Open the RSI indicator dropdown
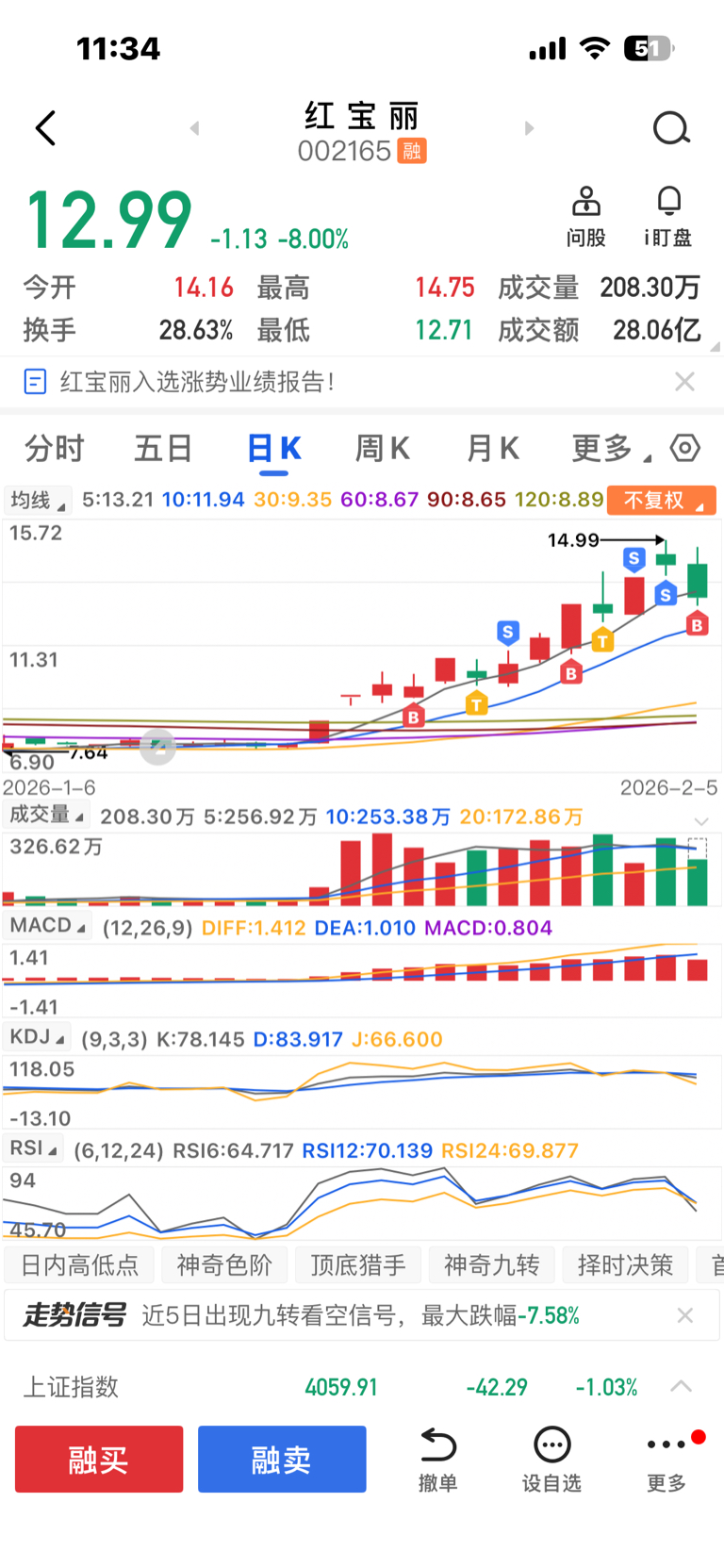This screenshot has width=724, height=1568. pos(33,1148)
